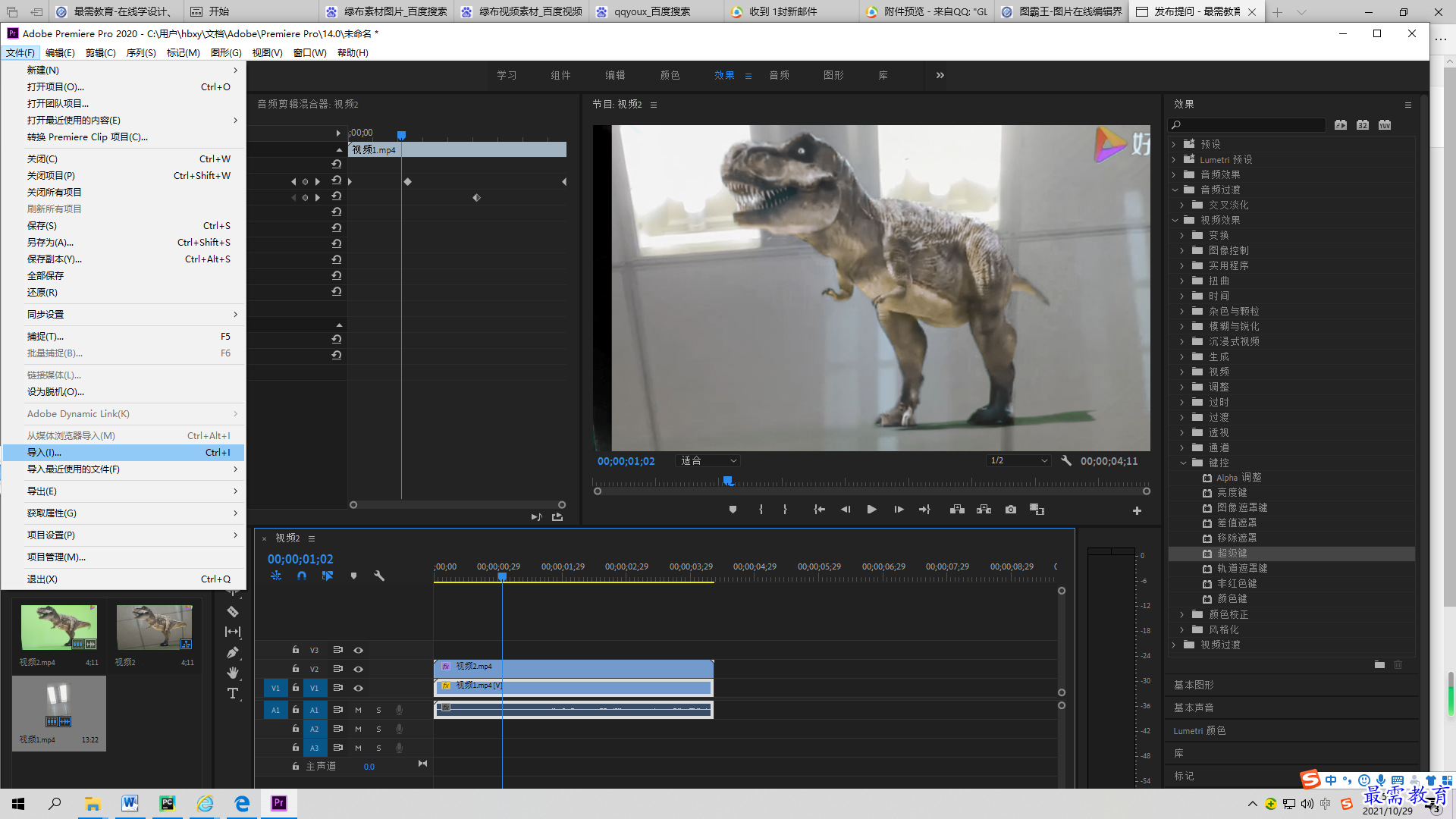Image resolution: width=1456 pixels, height=819 pixels.
Task: Toggle sync lock on track A1
Action: (x=338, y=710)
